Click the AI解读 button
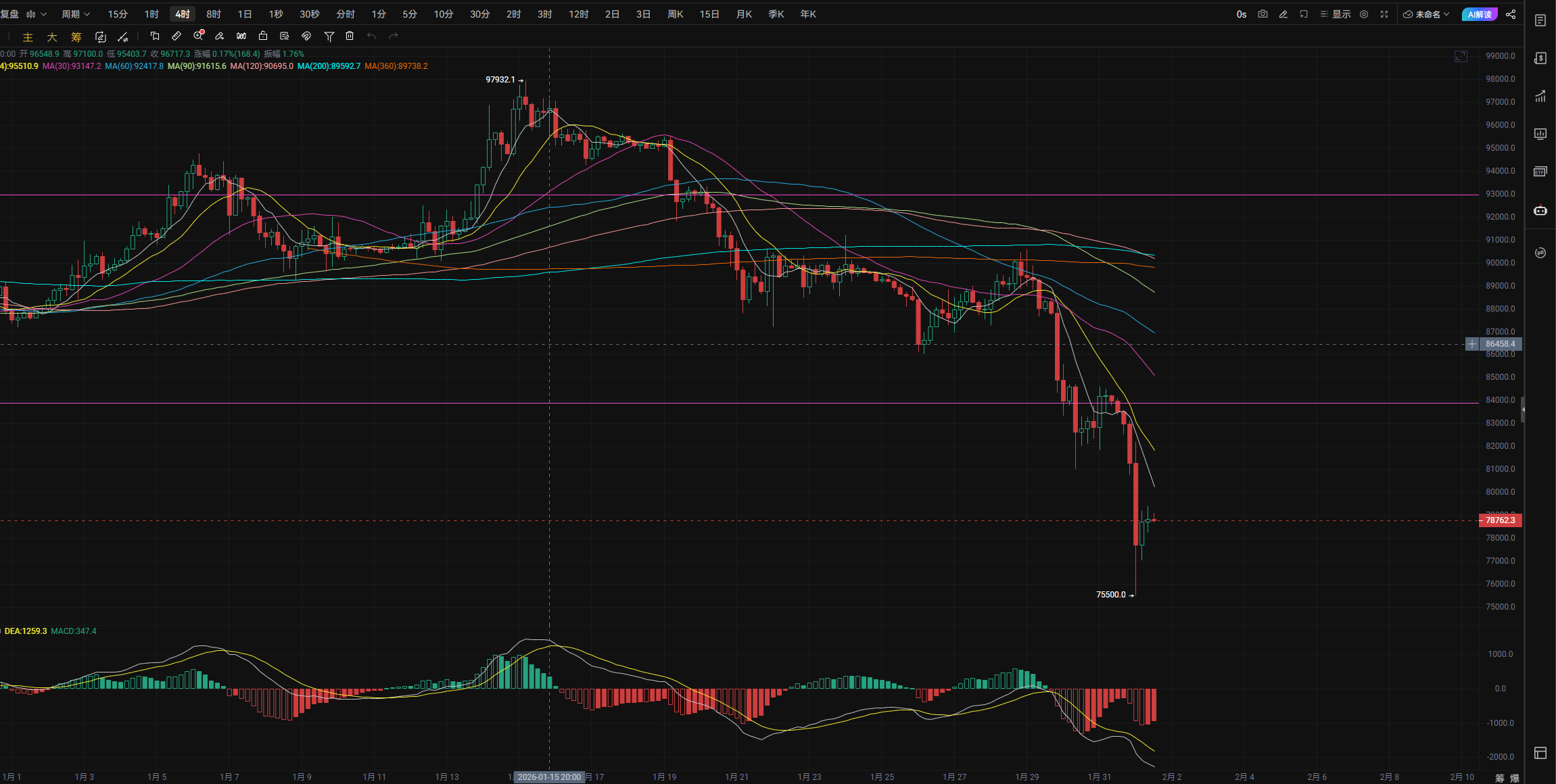 [1480, 14]
